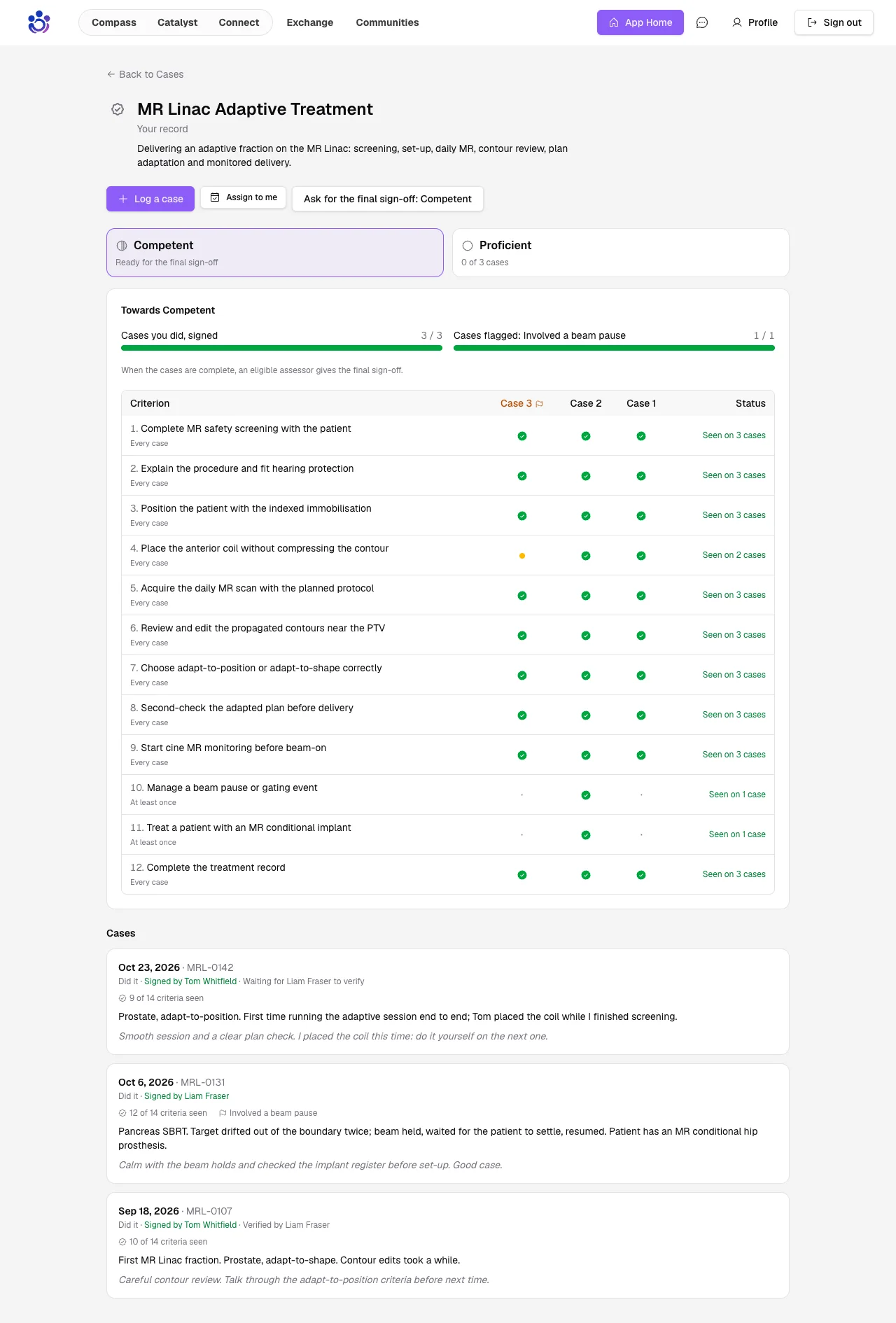Click Sign out button
Image resolution: width=896 pixels, height=1323 pixels.
click(834, 22)
